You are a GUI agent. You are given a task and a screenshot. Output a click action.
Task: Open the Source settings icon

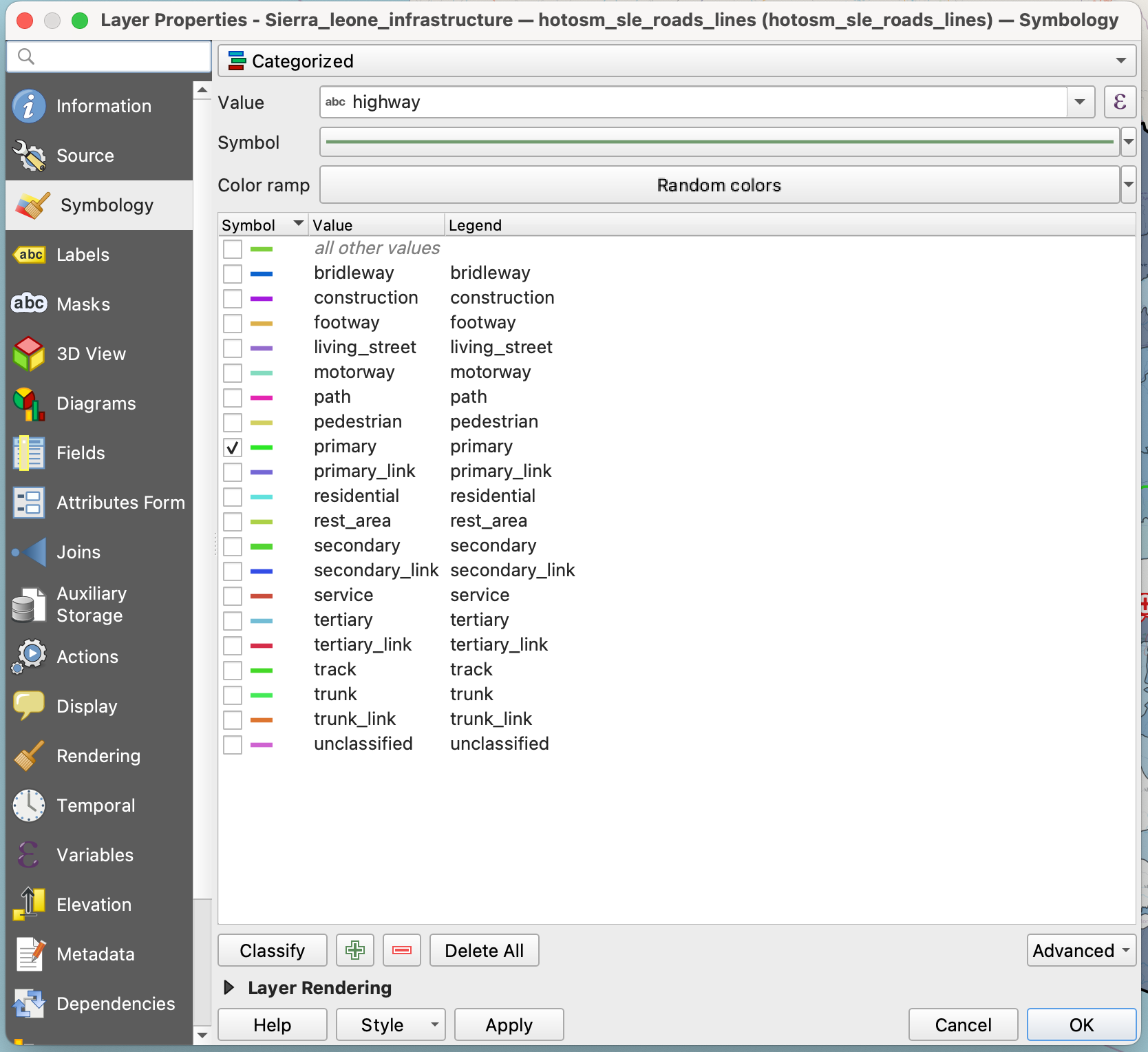tap(29, 156)
